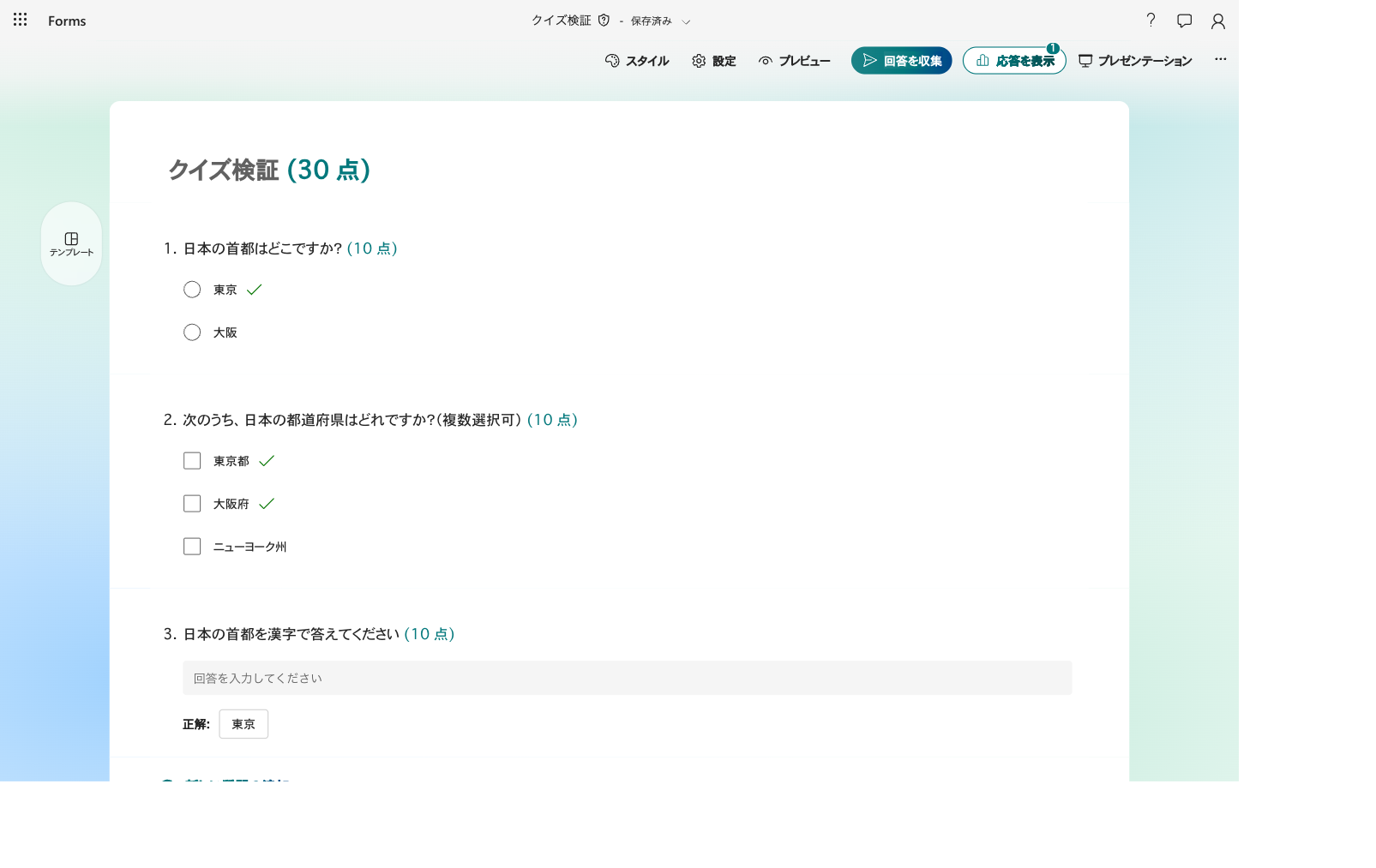Open the Style palette option
Image resolution: width=1376 pixels, height=868 pixels.
637,61
